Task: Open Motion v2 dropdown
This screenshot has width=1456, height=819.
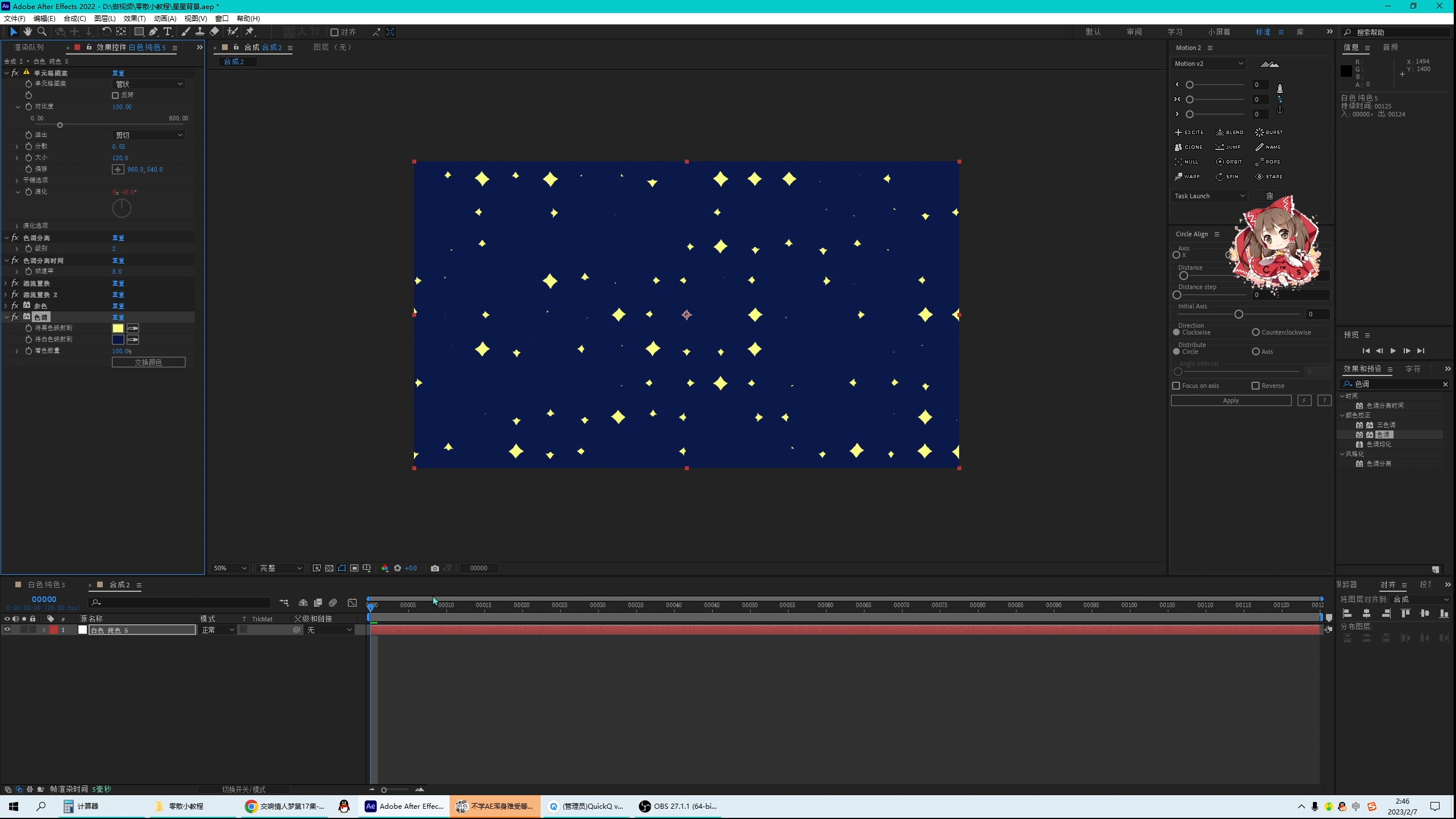Action: [x=1208, y=64]
